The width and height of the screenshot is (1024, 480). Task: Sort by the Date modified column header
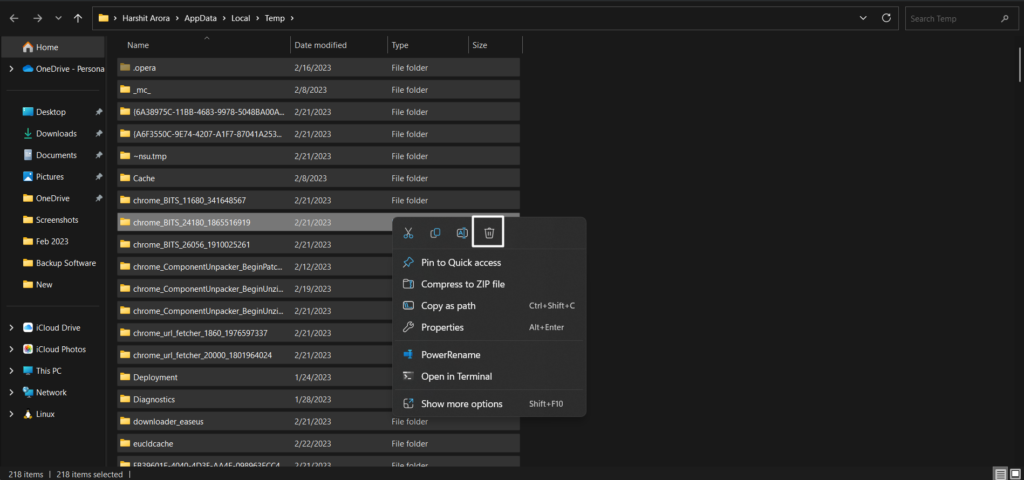(320, 45)
